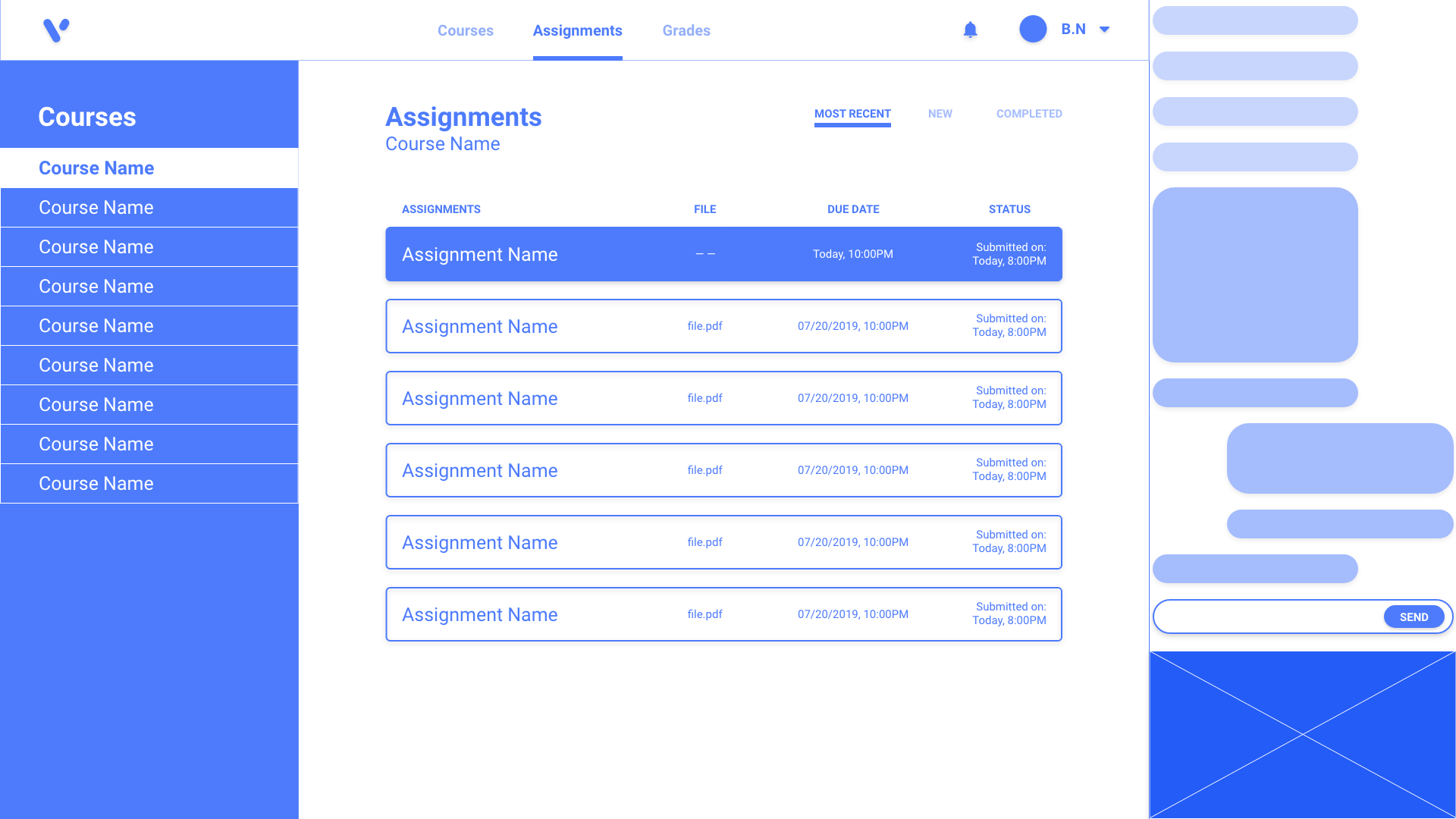Viewport: 1456px width, 819px height.
Task: Click the ASSIGNMENTS column header
Action: tap(441, 209)
